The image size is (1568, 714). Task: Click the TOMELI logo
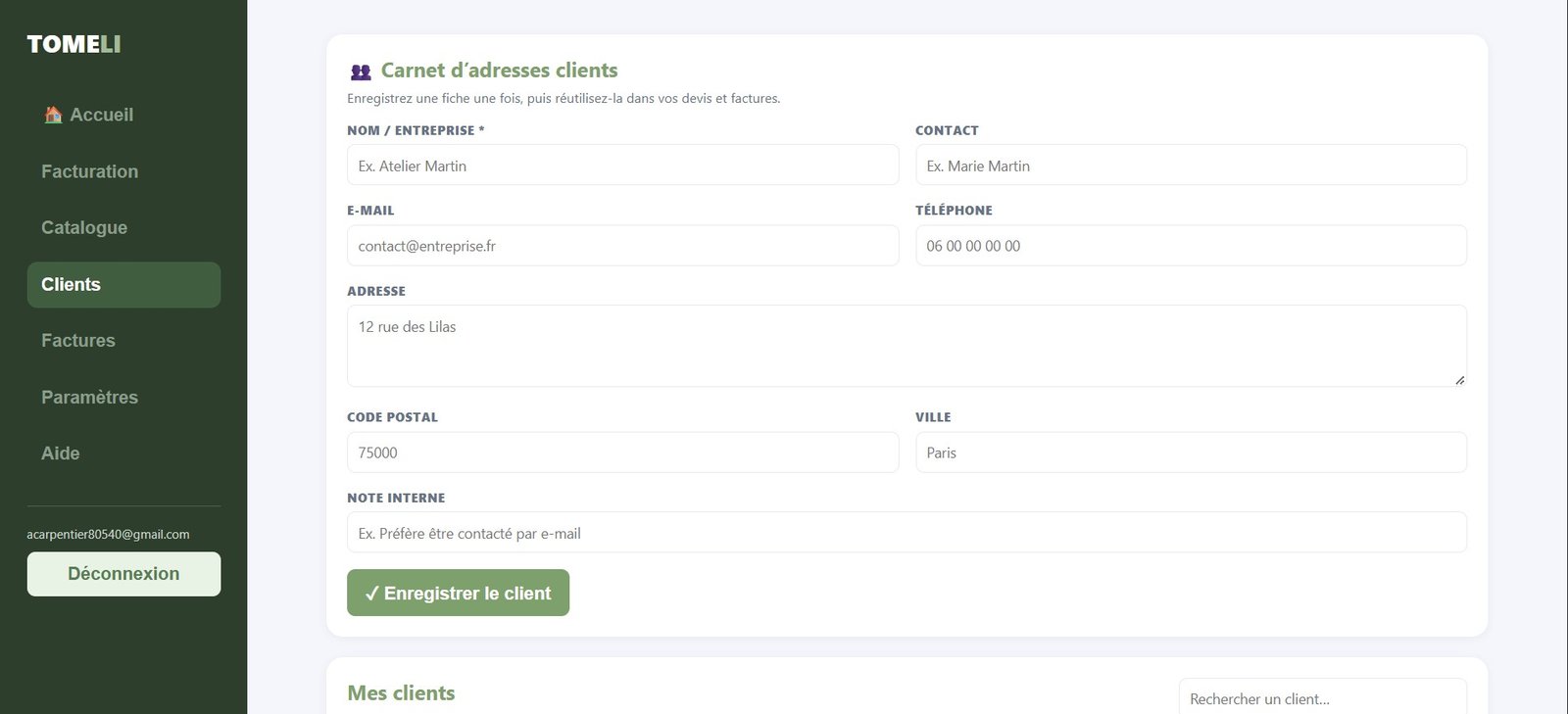(74, 44)
